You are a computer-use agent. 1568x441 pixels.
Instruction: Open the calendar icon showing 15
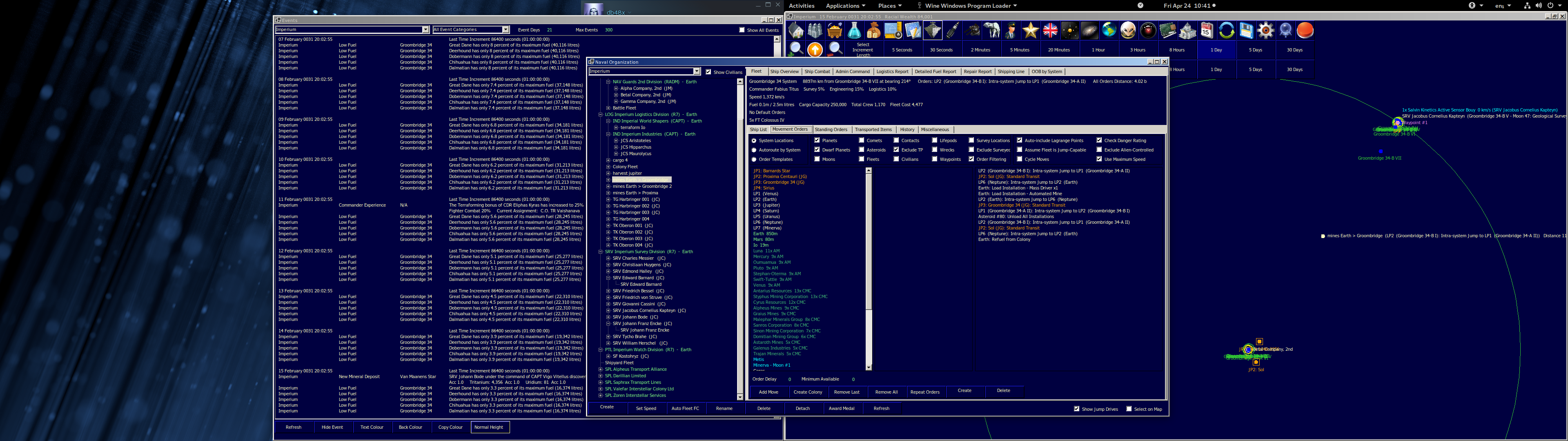pyautogui.click(x=1207, y=31)
